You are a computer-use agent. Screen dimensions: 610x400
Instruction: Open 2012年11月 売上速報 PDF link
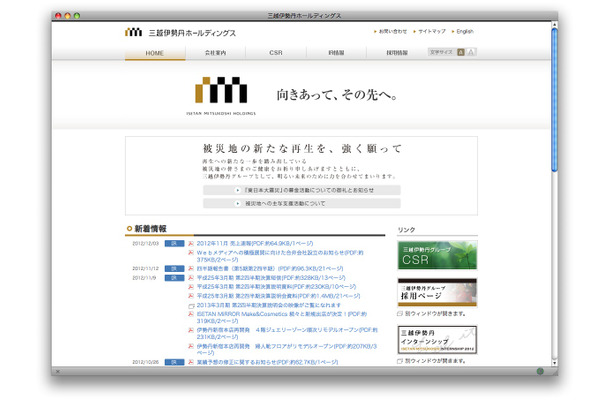coord(255,244)
